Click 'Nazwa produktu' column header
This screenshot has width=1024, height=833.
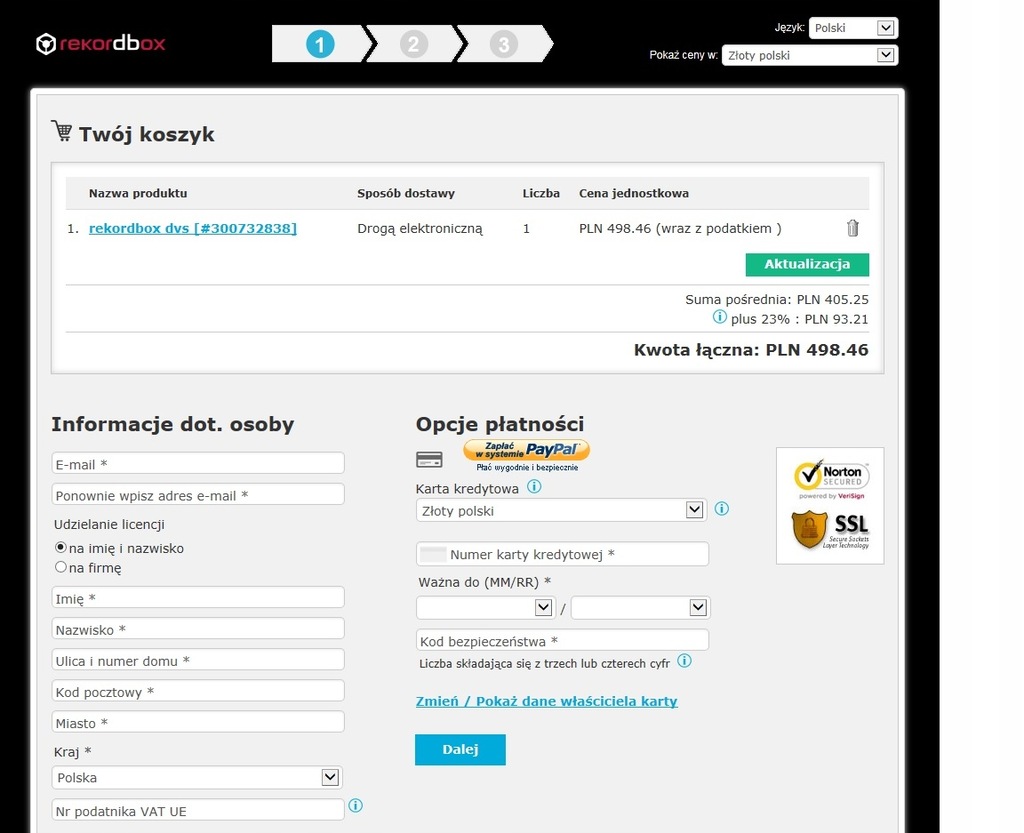[x=138, y=193]
